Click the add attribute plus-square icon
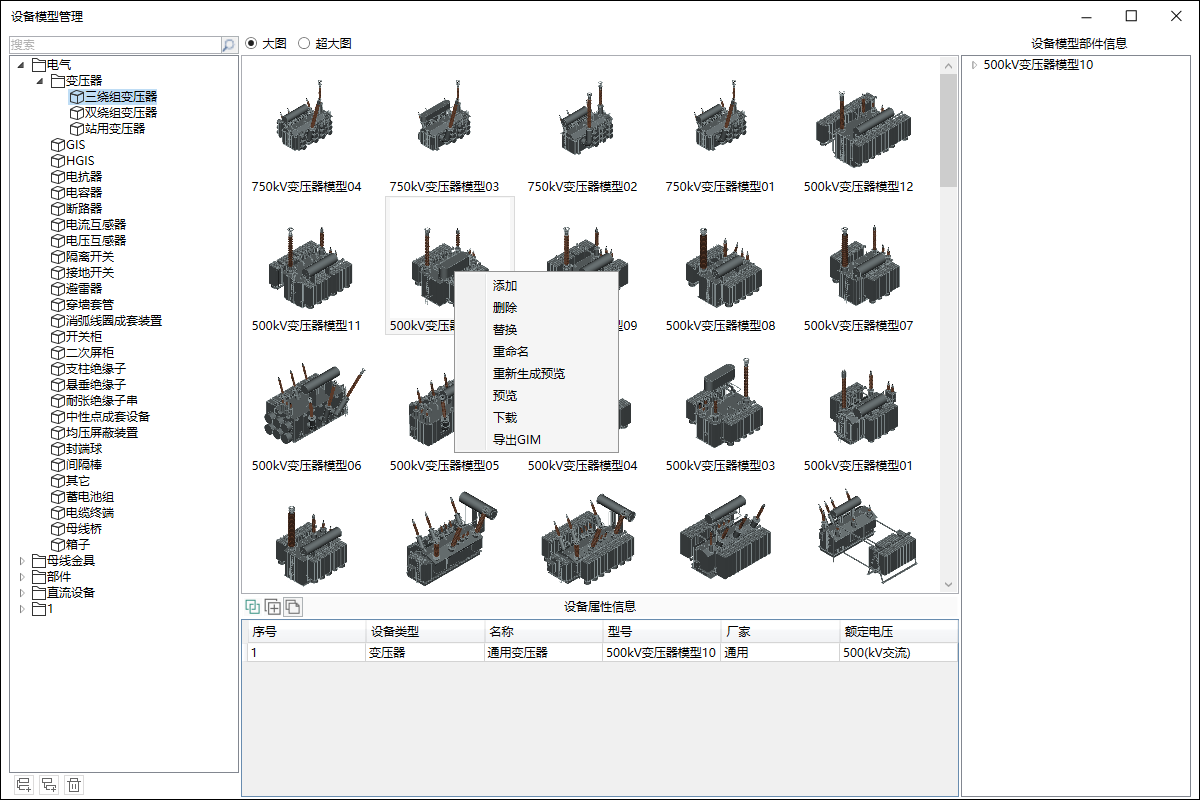This screenshot has width=1200, height=800. [272, 606]
